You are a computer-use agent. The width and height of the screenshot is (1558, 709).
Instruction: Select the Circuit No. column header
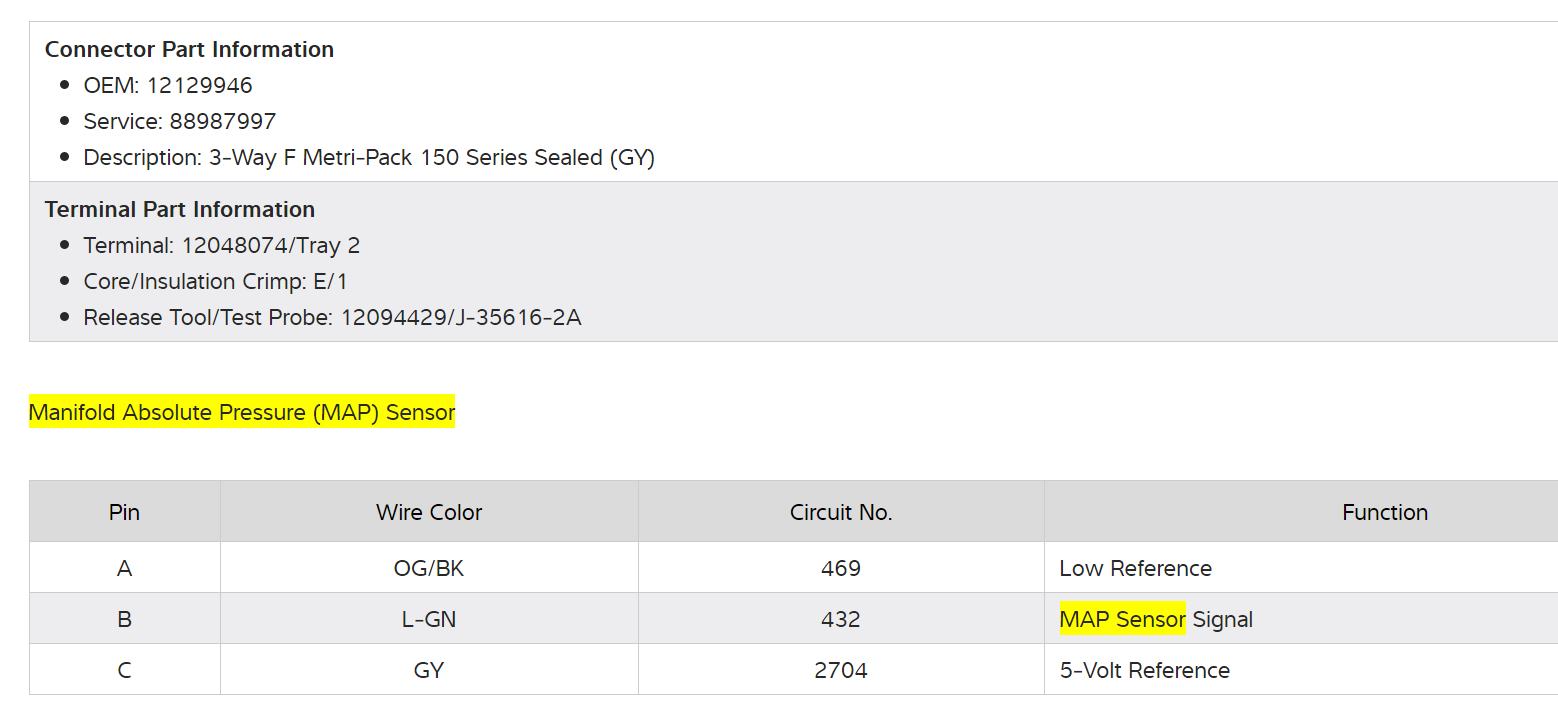point(841,513)
